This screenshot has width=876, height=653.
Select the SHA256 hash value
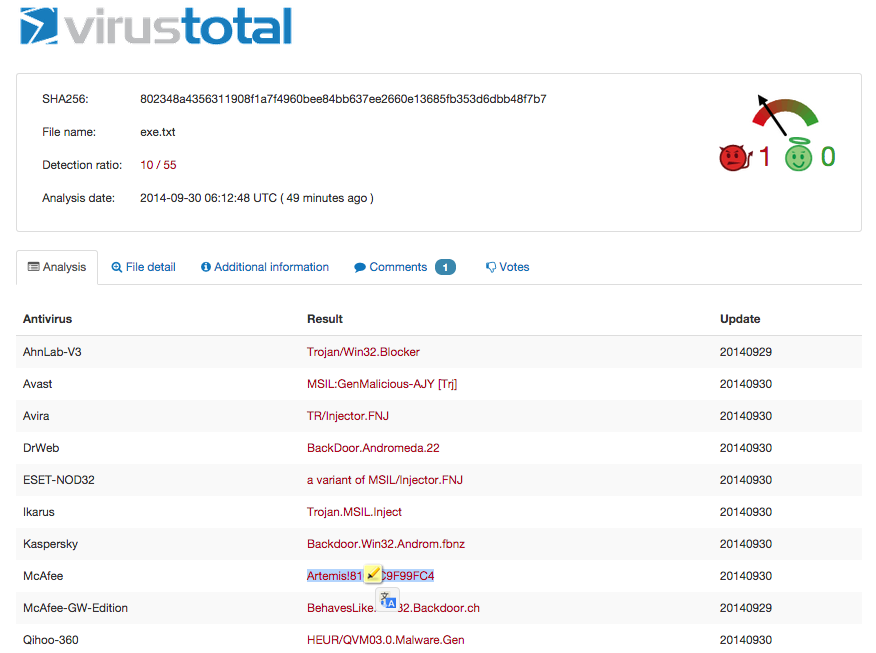[343, 99]
